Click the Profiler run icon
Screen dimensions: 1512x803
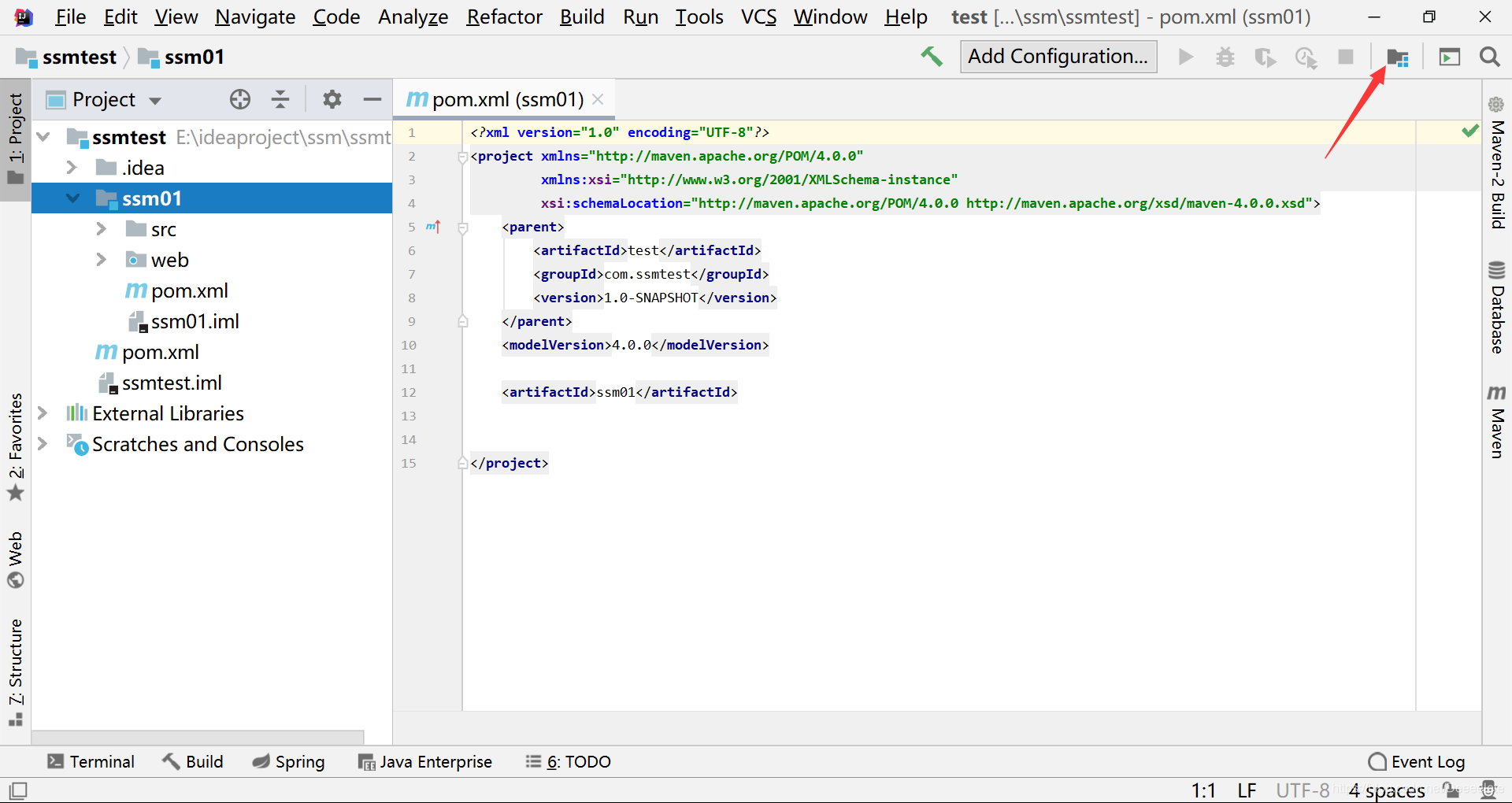[1306, 57]
